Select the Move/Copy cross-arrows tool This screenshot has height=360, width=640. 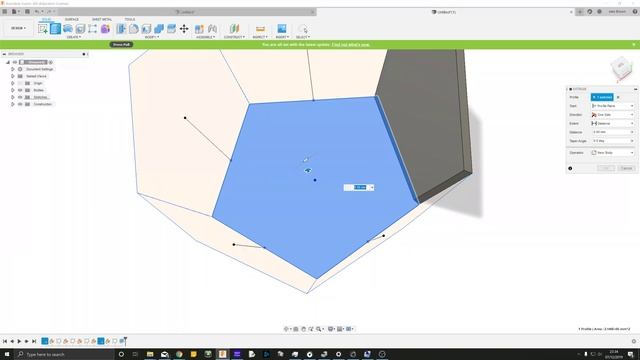pyautogui.click(x=184, y=29)
